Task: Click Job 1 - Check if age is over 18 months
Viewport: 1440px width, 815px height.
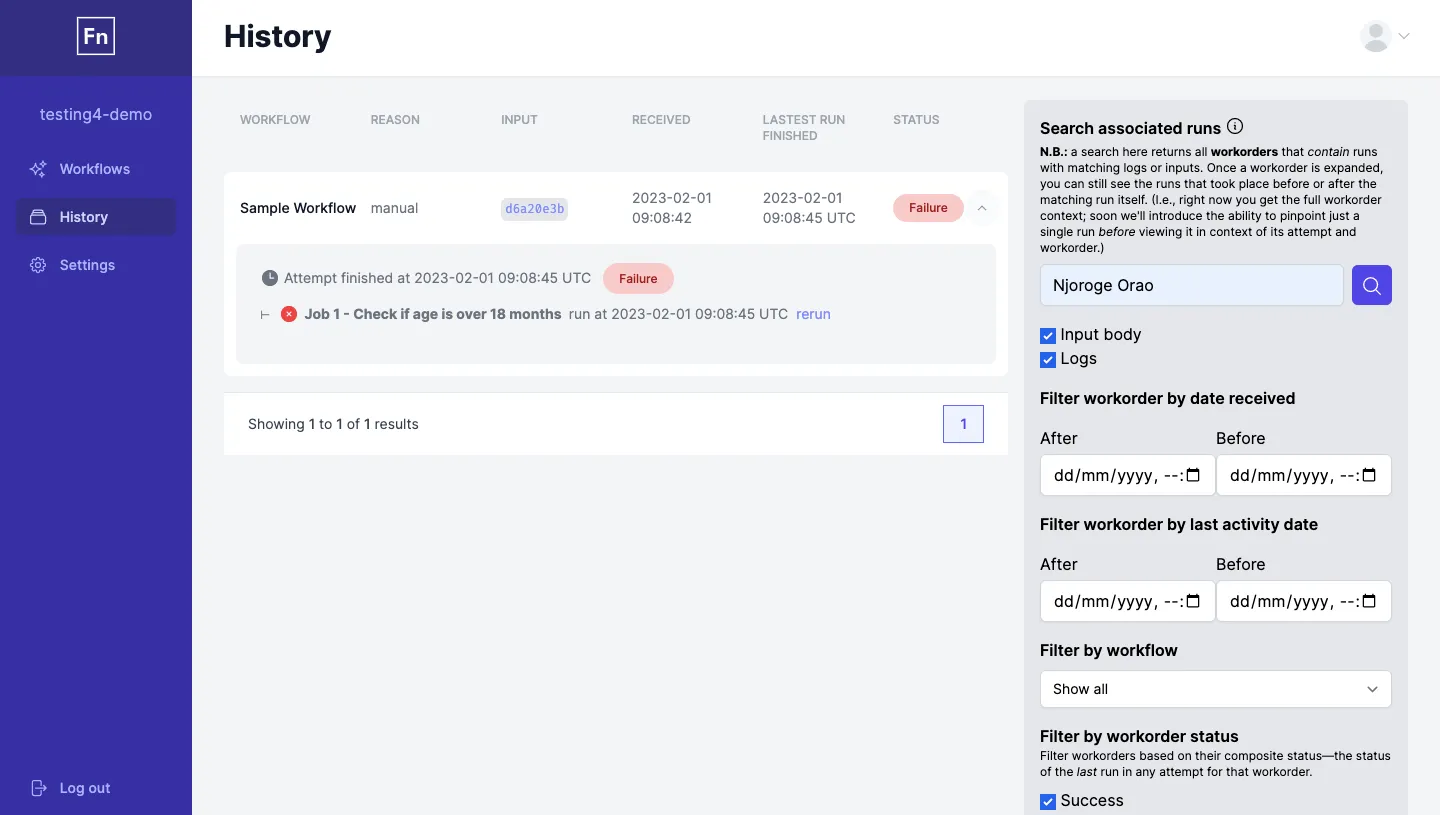Action: 433,314
